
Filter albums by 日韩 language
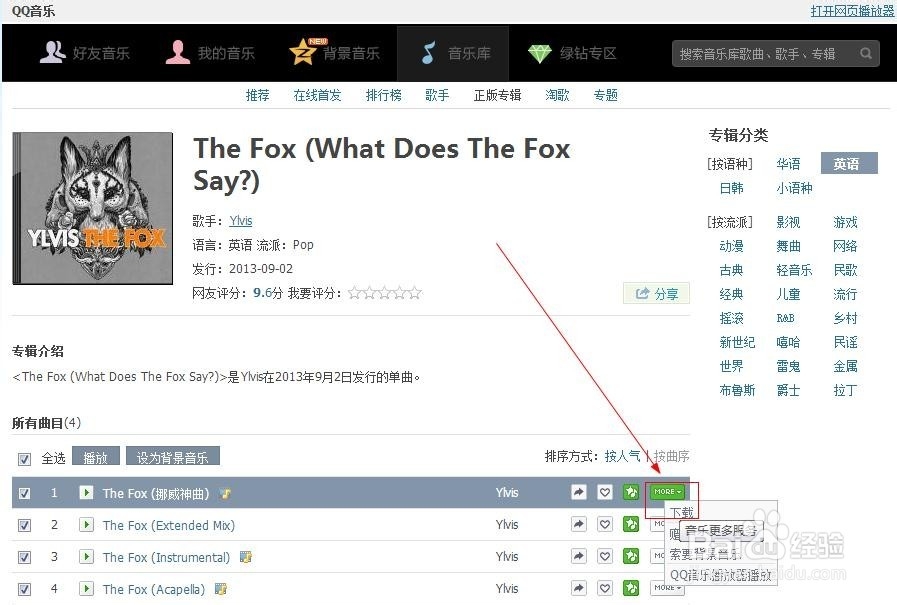click(732, 188)
